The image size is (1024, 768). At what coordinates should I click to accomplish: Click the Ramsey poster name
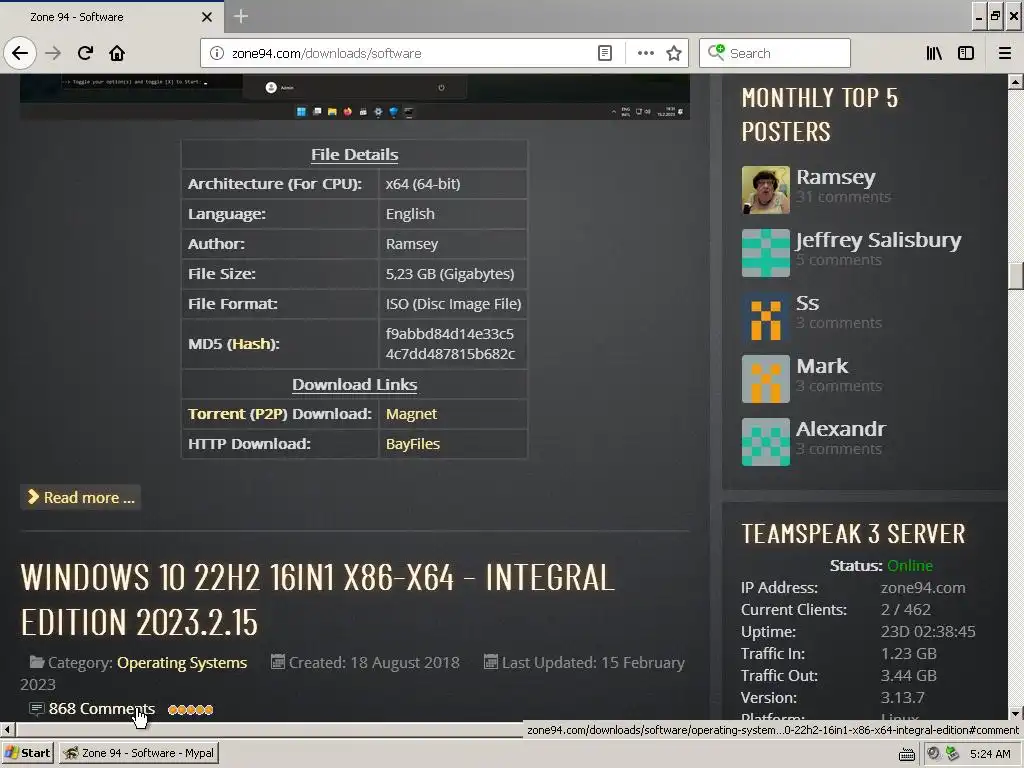[x=836, y=177]
